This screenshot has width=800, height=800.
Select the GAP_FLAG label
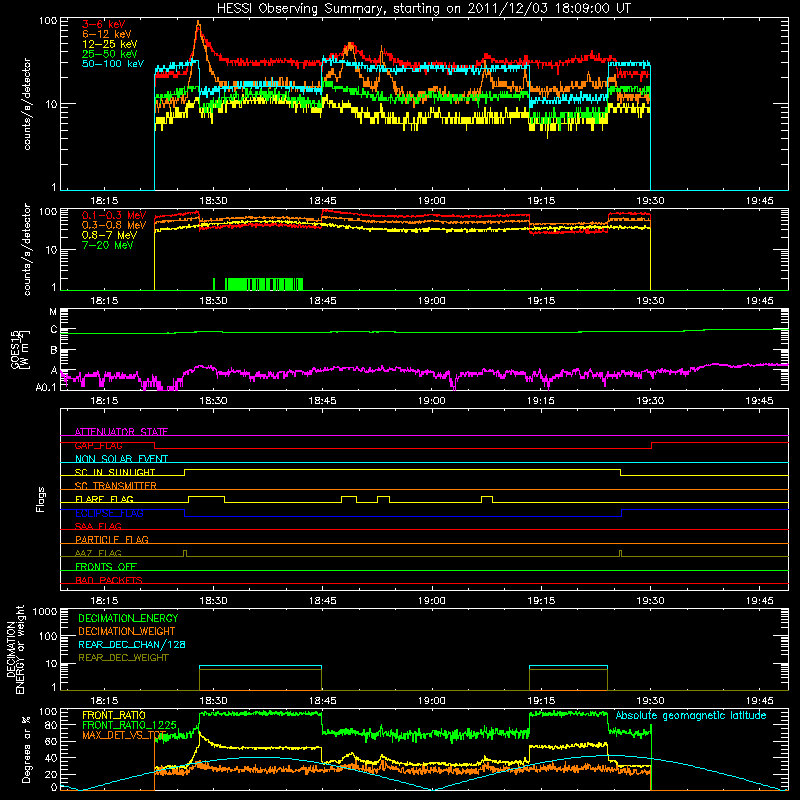tap(98, 445)
